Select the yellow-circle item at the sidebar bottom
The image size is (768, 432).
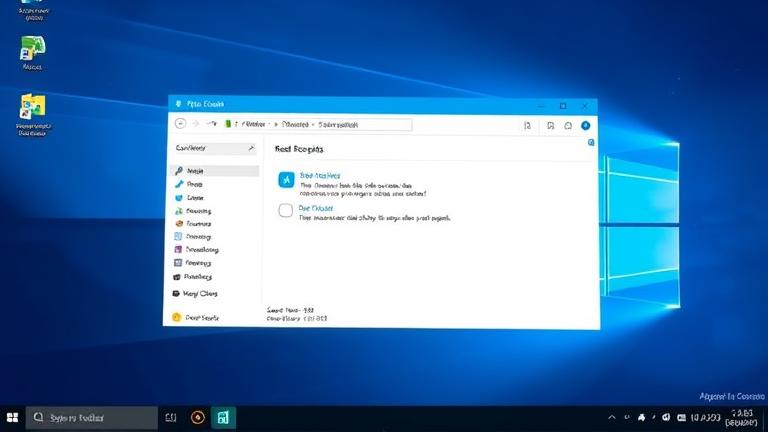point(195,317)
